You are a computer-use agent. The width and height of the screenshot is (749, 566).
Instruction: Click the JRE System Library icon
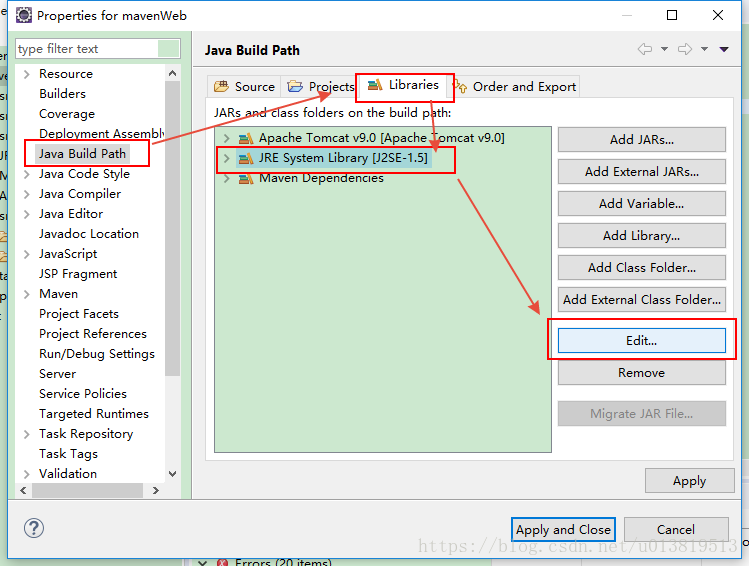[x=246, y=158]
